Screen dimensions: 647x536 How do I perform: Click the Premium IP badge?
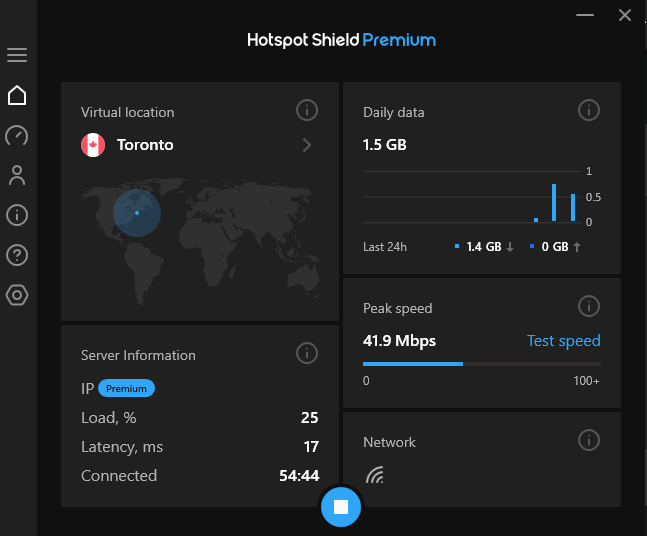(x=127, y=388)
